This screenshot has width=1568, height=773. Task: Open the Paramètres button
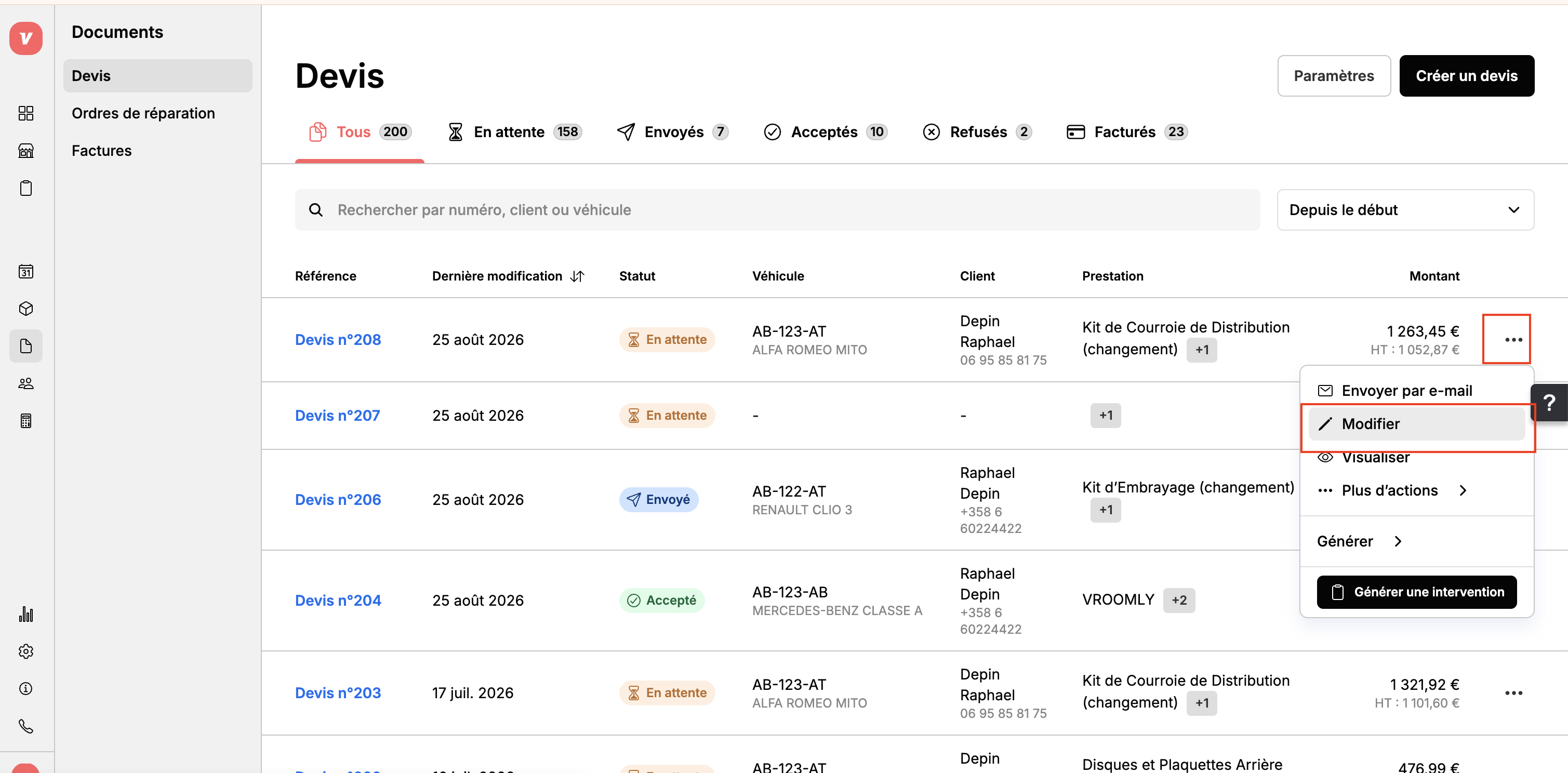[x=1334, y=76]
